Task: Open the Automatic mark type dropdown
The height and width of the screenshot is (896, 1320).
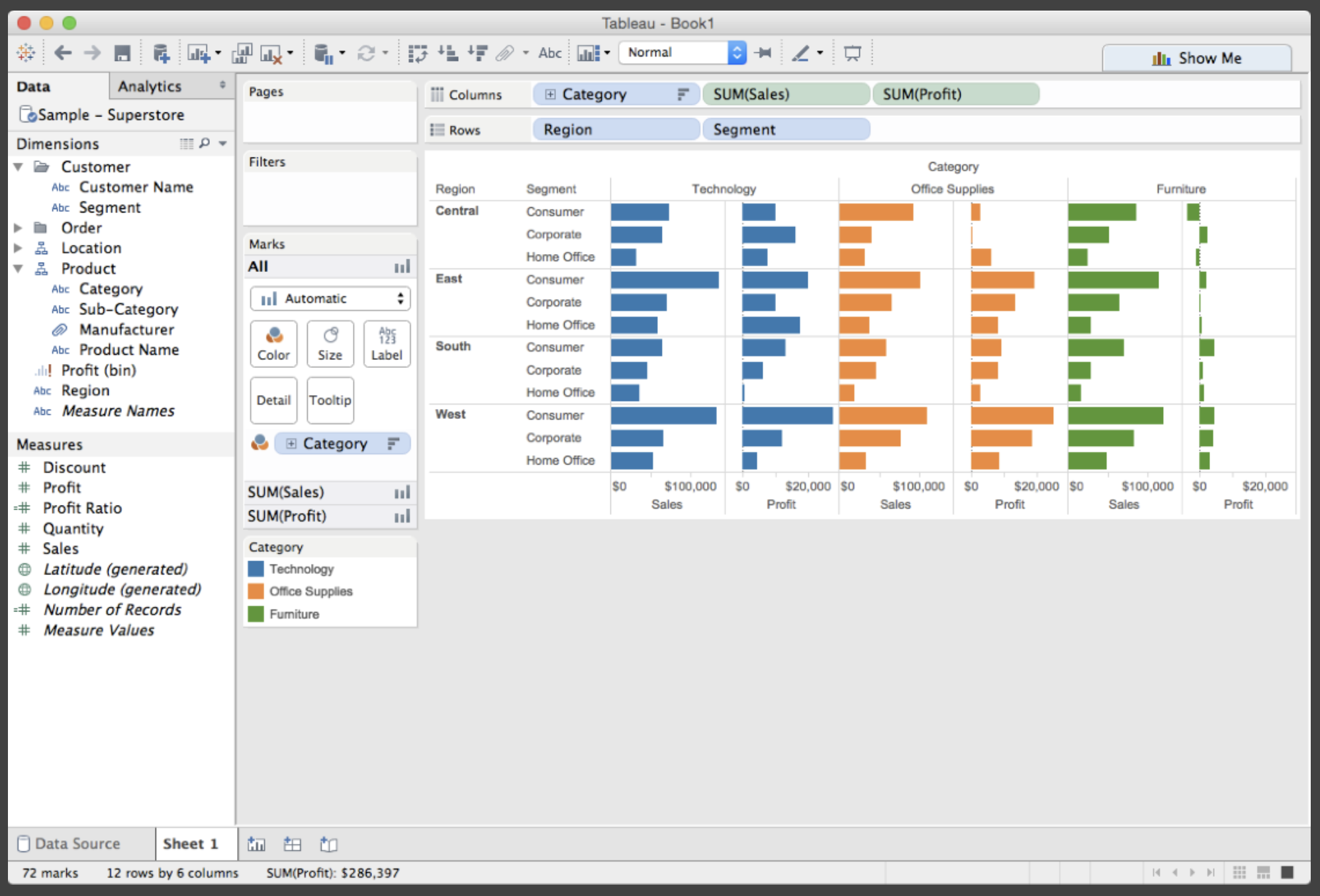Action: [x=330, y=298]
